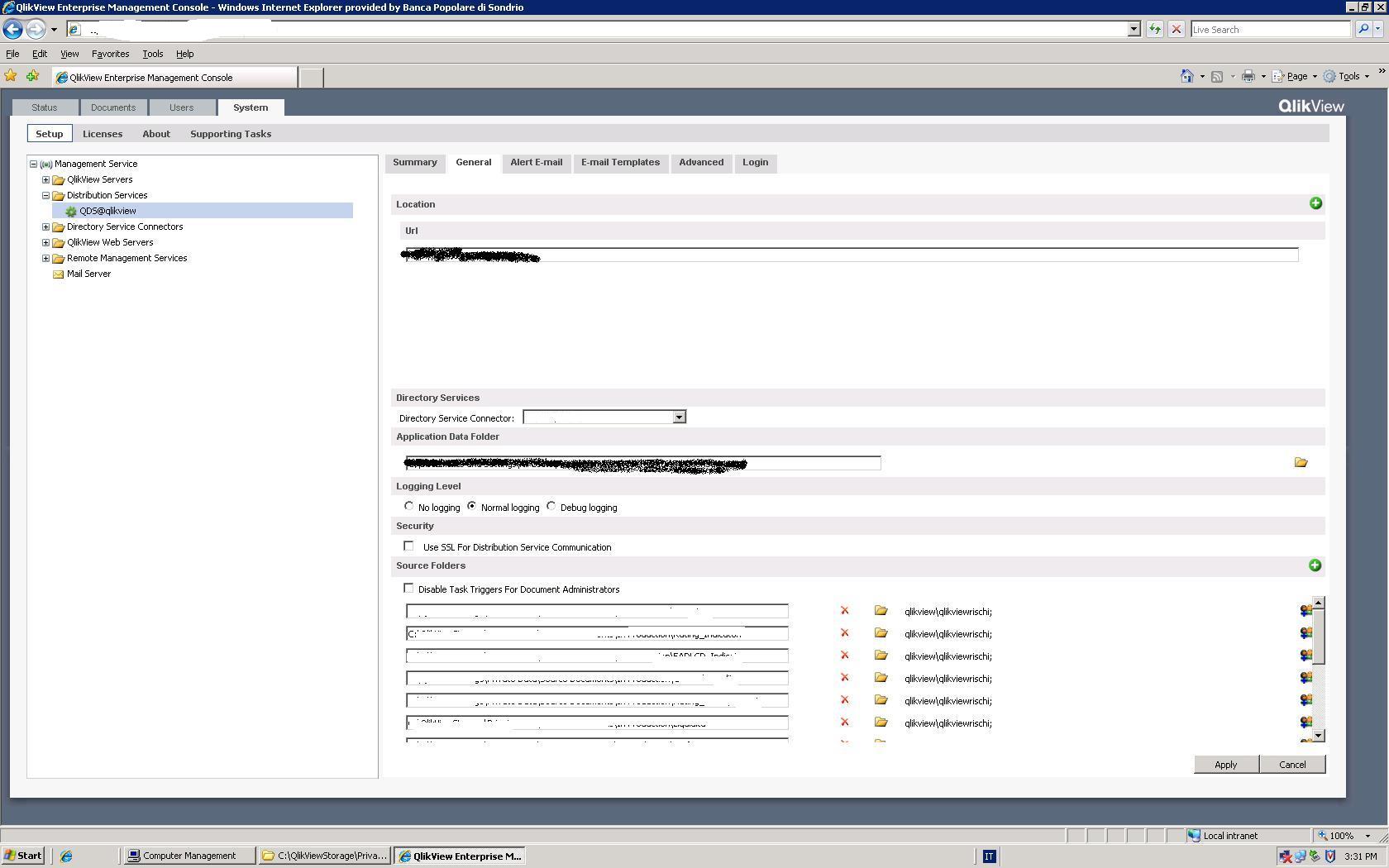Open the IE Tools toolbar dropdown
The image size is (1389, 868).
point(1348,76)
